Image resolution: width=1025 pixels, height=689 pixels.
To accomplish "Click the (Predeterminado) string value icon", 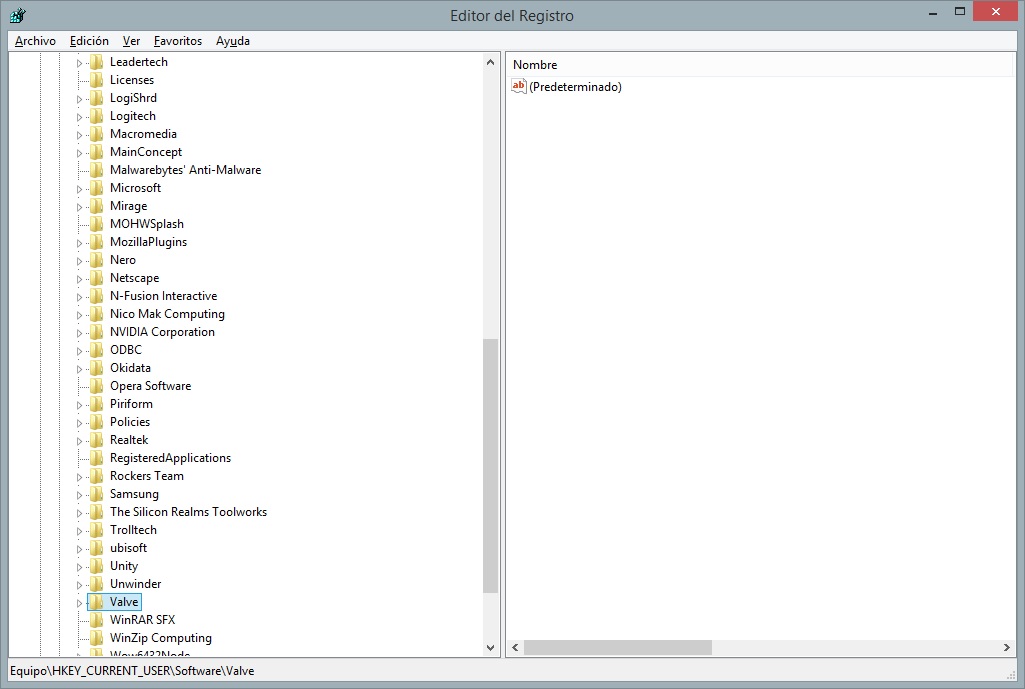I will (519, 86).
